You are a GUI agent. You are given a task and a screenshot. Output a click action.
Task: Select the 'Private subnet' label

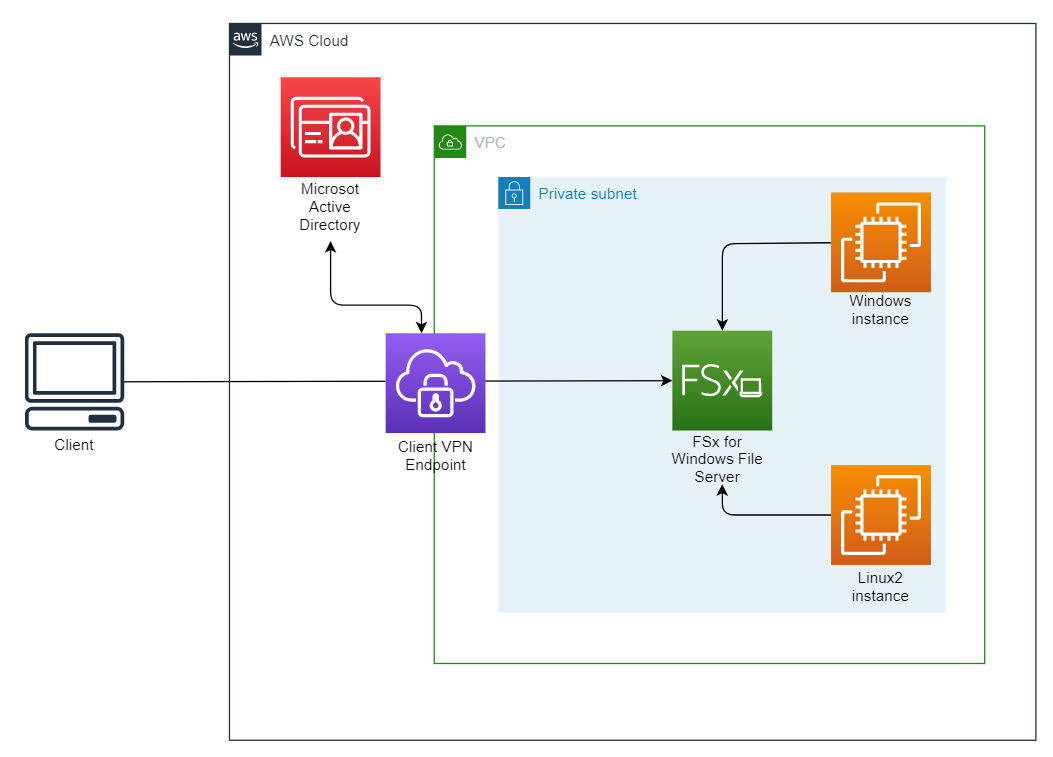[x=588, y=194]
